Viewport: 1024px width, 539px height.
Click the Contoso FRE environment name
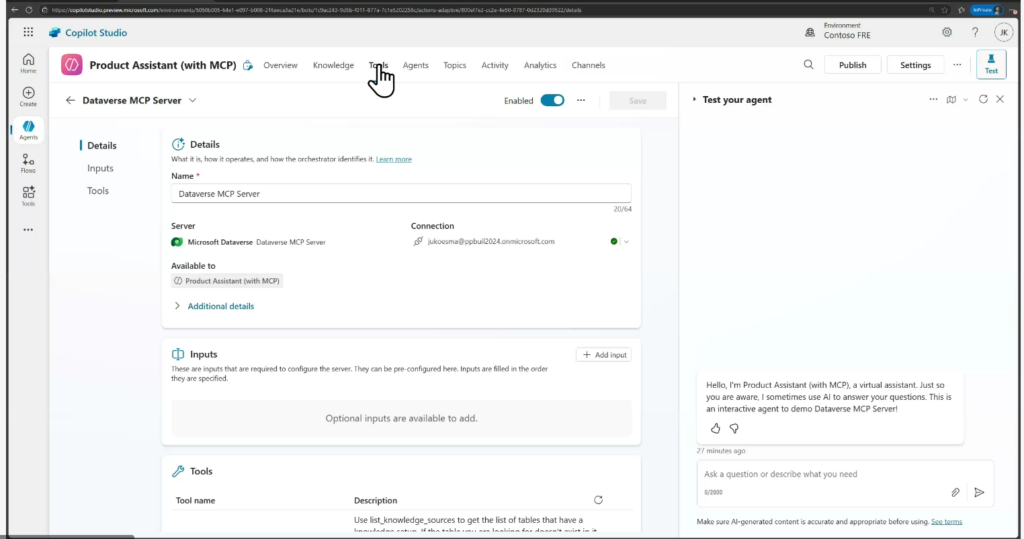(847, 35)
